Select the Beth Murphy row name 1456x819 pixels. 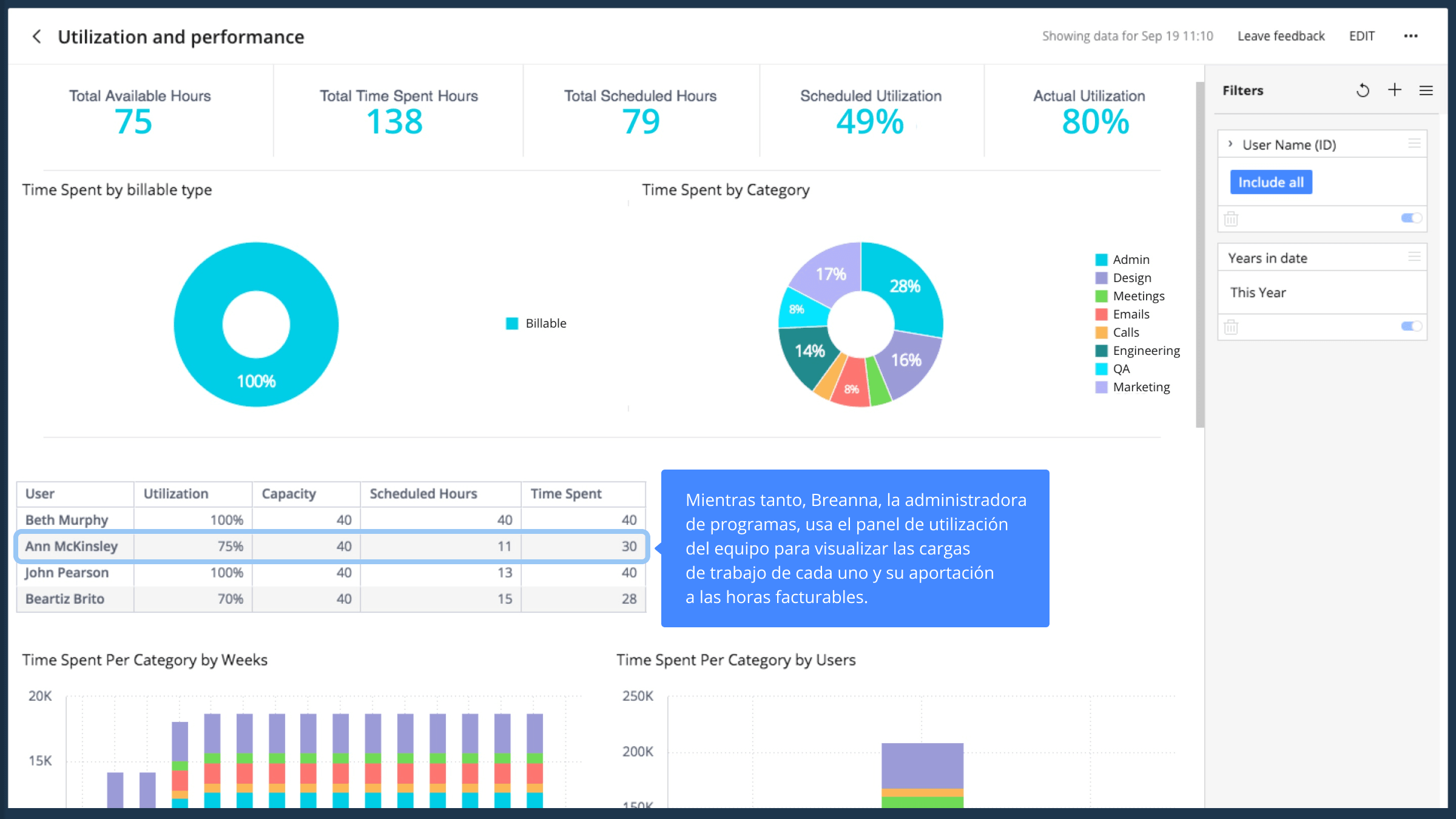(x=67, y=520)
